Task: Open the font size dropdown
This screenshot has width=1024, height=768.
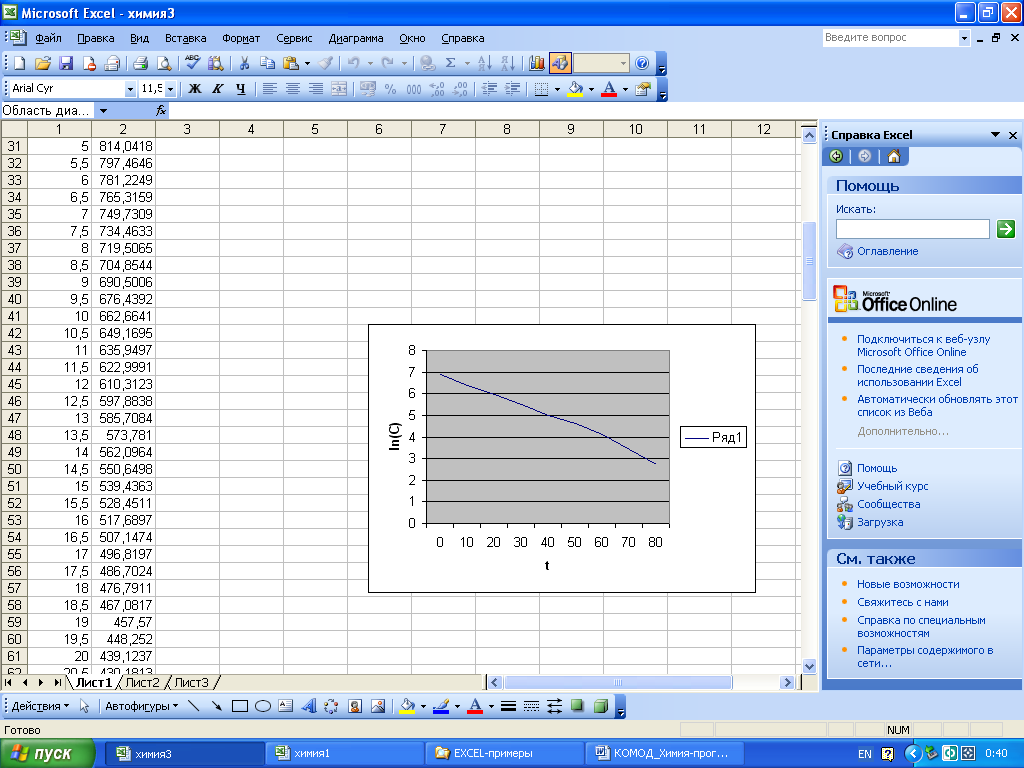Action: 171,89
